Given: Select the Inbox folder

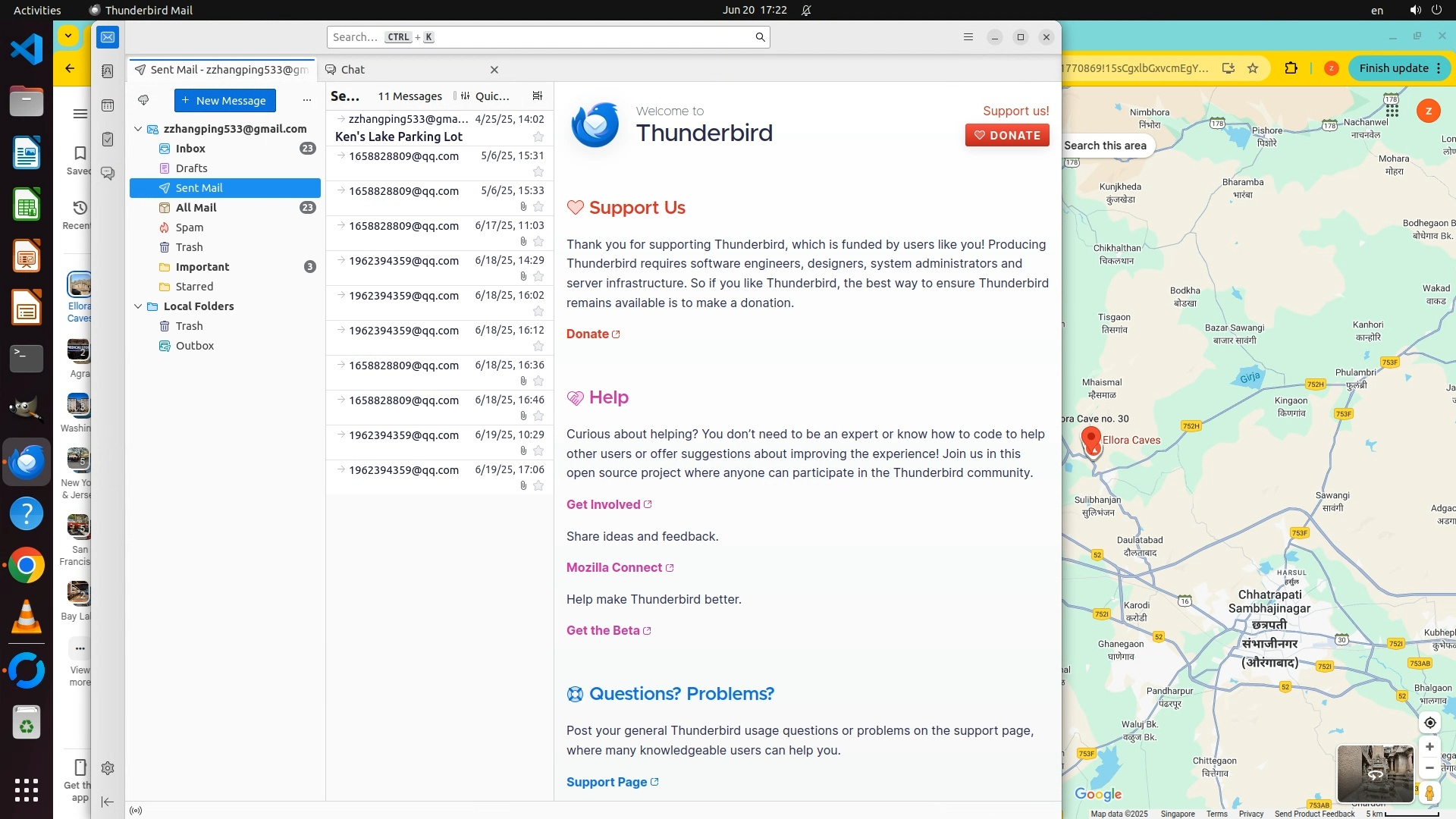Looking at the screenshot, I should (190, 149).
